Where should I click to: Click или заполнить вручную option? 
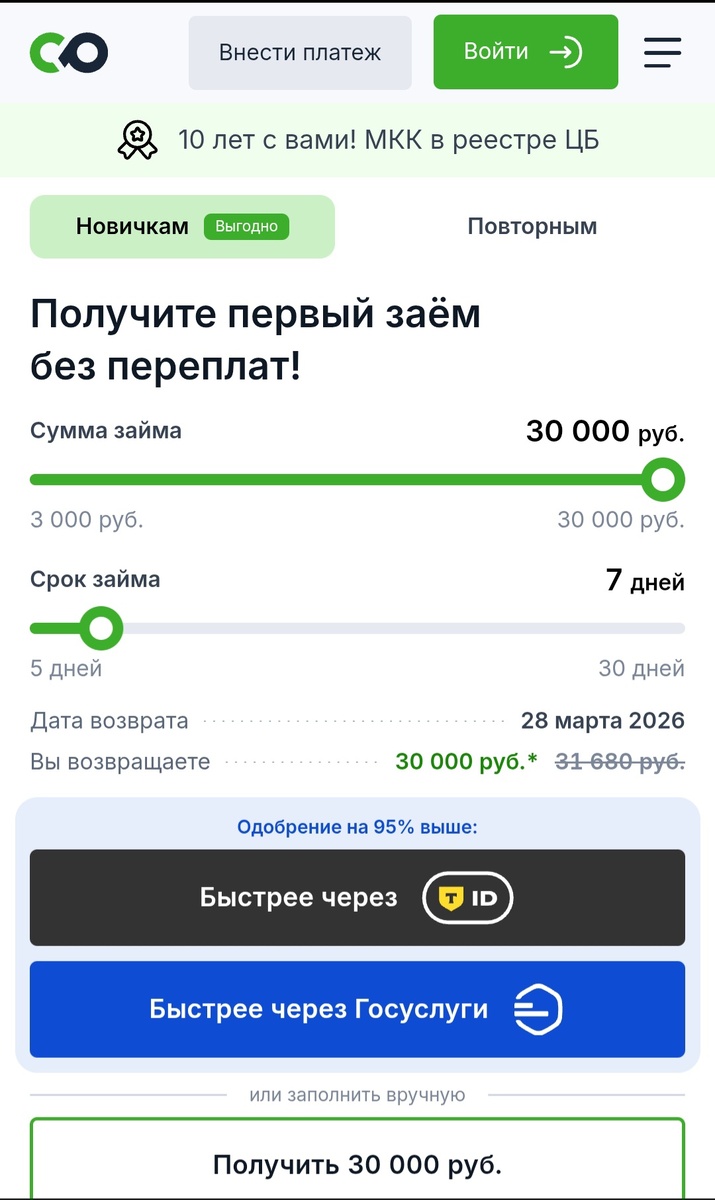(x=357, y=1095)
